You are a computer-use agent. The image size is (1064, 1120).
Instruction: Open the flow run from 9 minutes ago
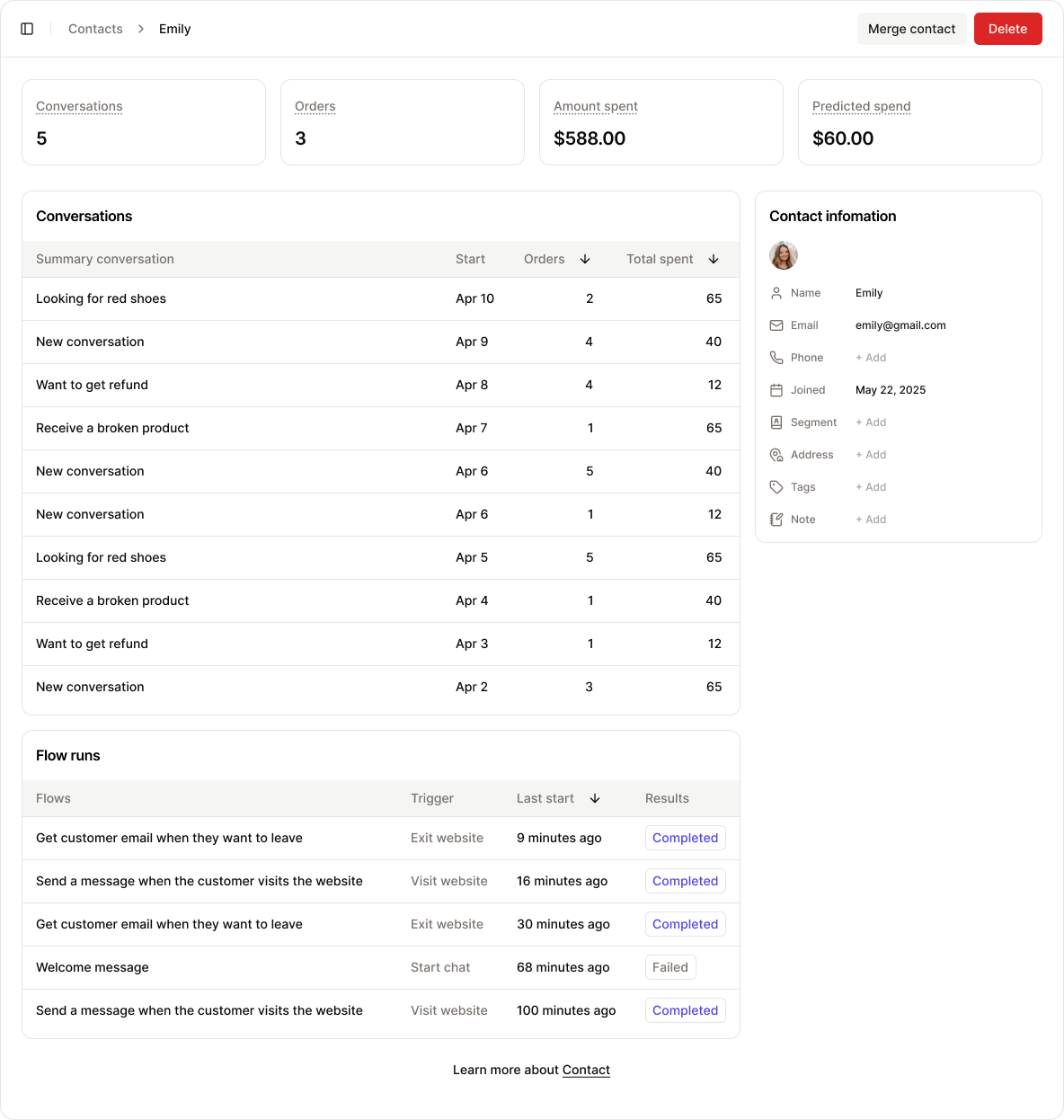(381, 838)
